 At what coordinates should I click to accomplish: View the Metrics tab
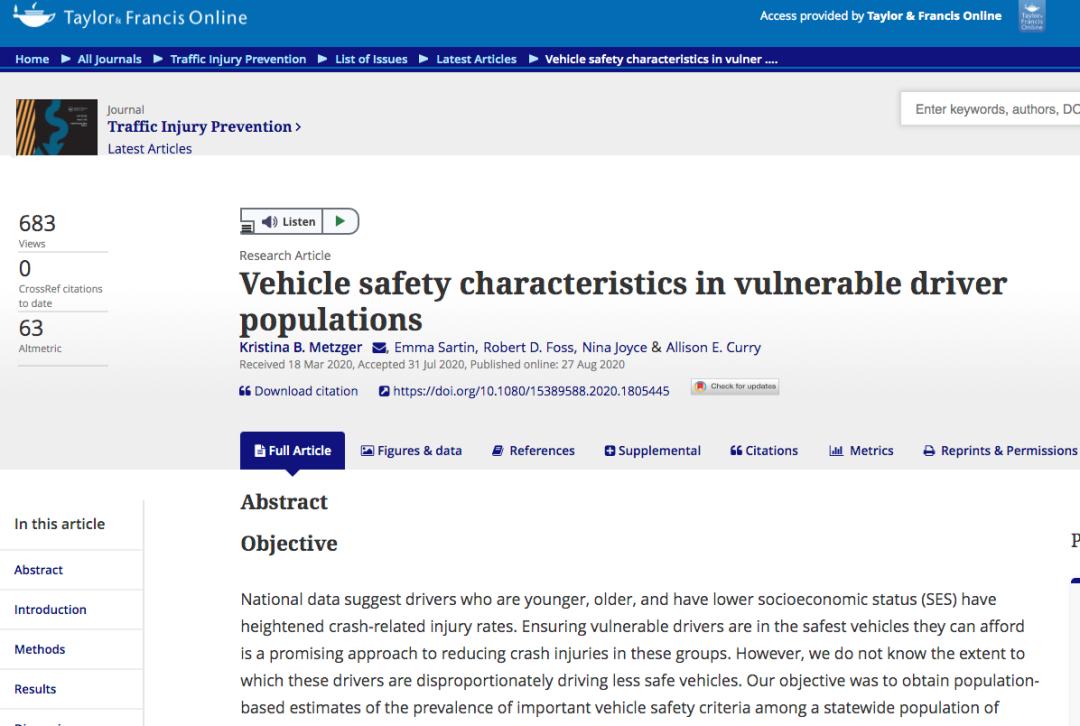(861, 450)
